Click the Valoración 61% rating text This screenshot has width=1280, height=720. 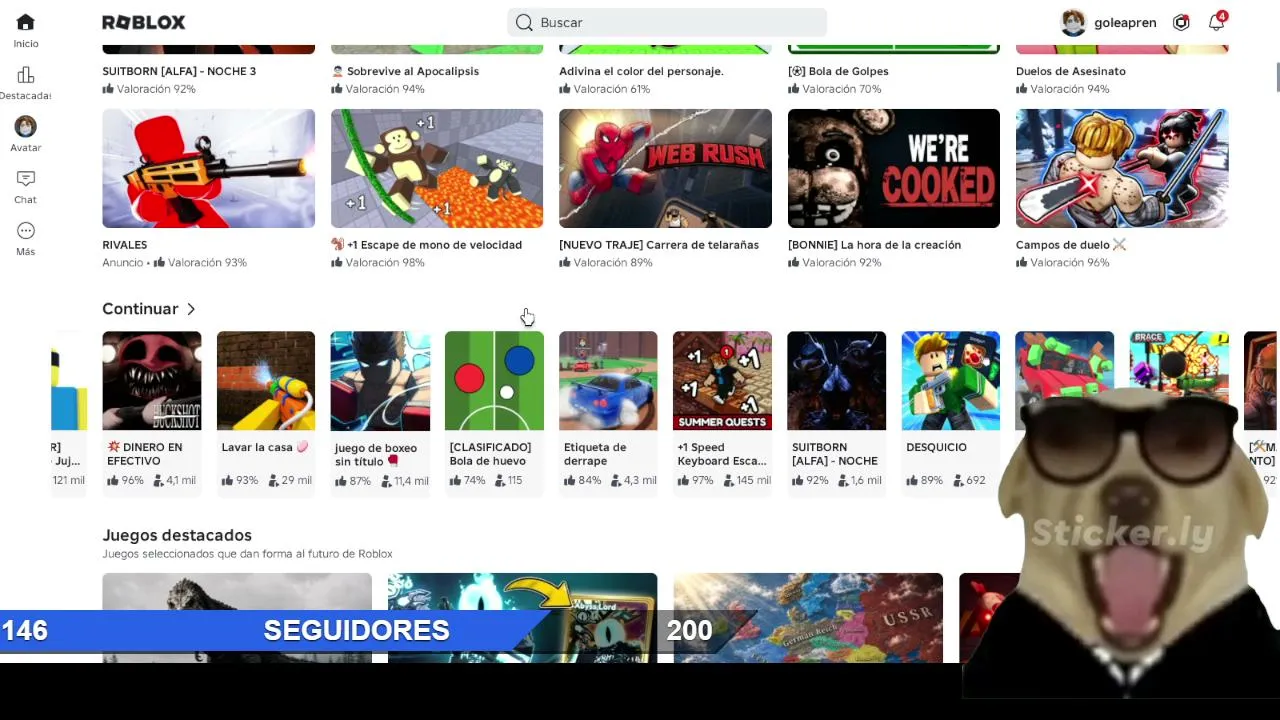613,89
